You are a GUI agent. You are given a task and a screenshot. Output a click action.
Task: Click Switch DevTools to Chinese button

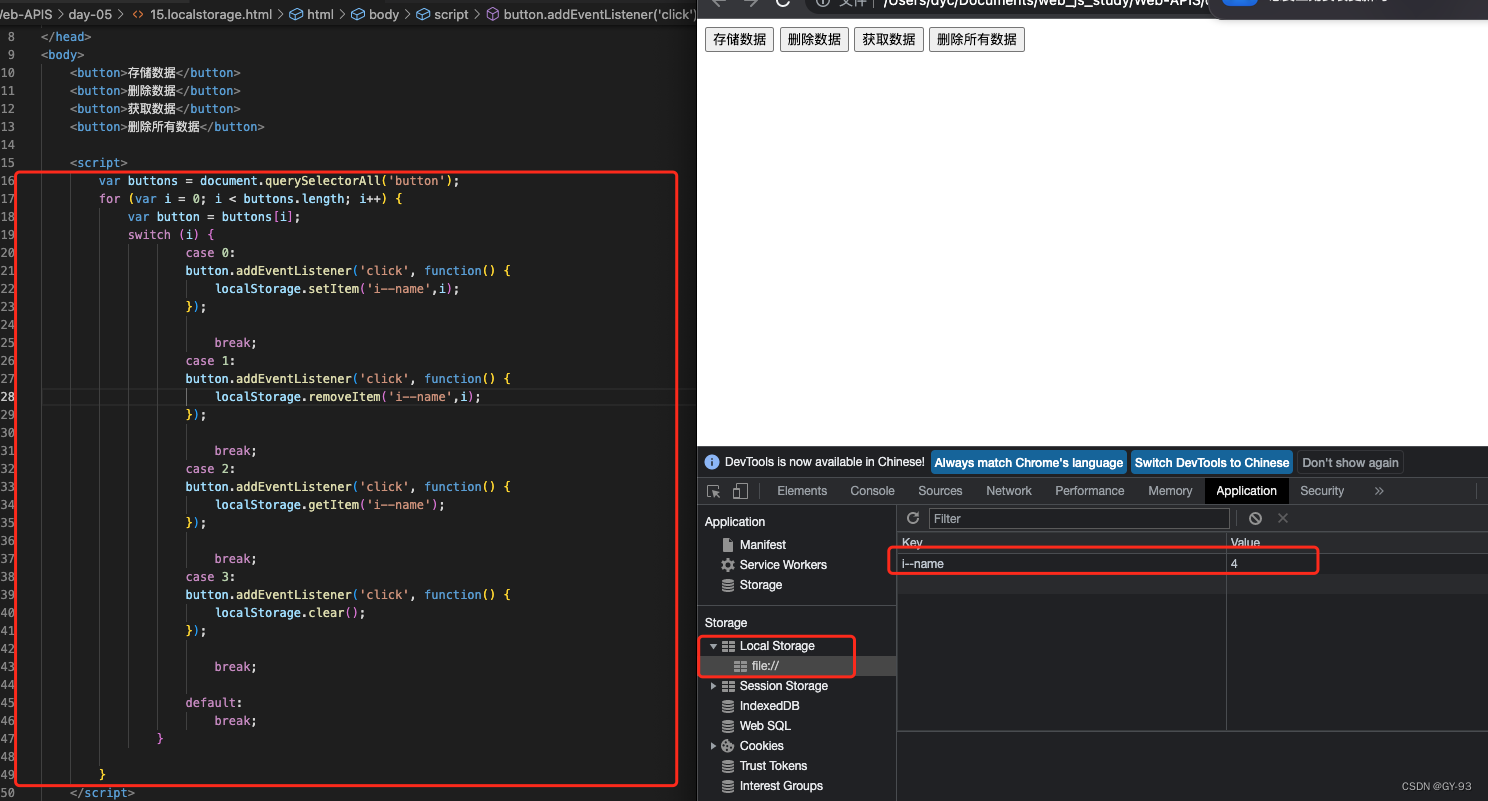[1212, 463]
